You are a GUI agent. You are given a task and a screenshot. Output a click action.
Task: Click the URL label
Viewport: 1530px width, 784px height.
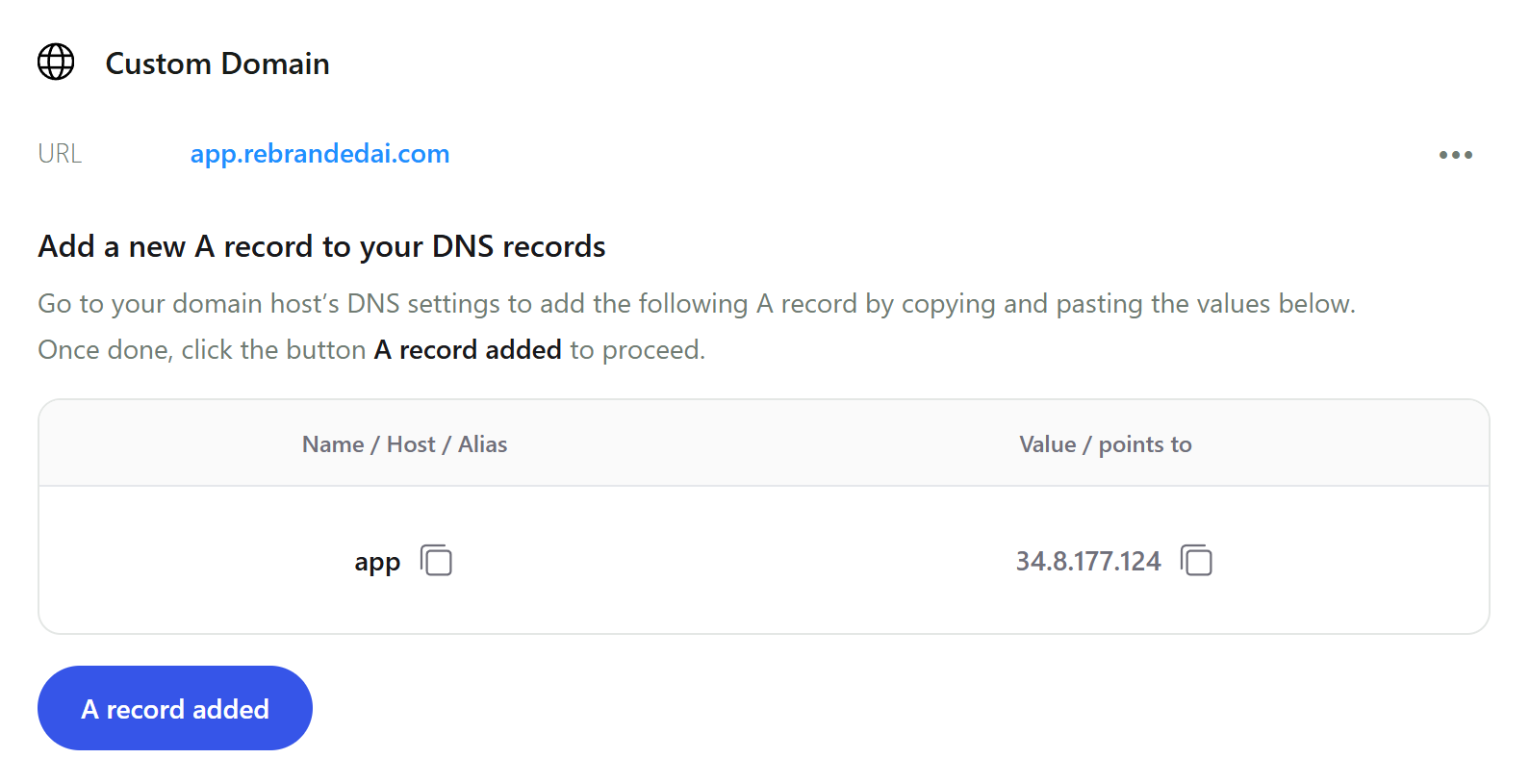tap(59, 153)
